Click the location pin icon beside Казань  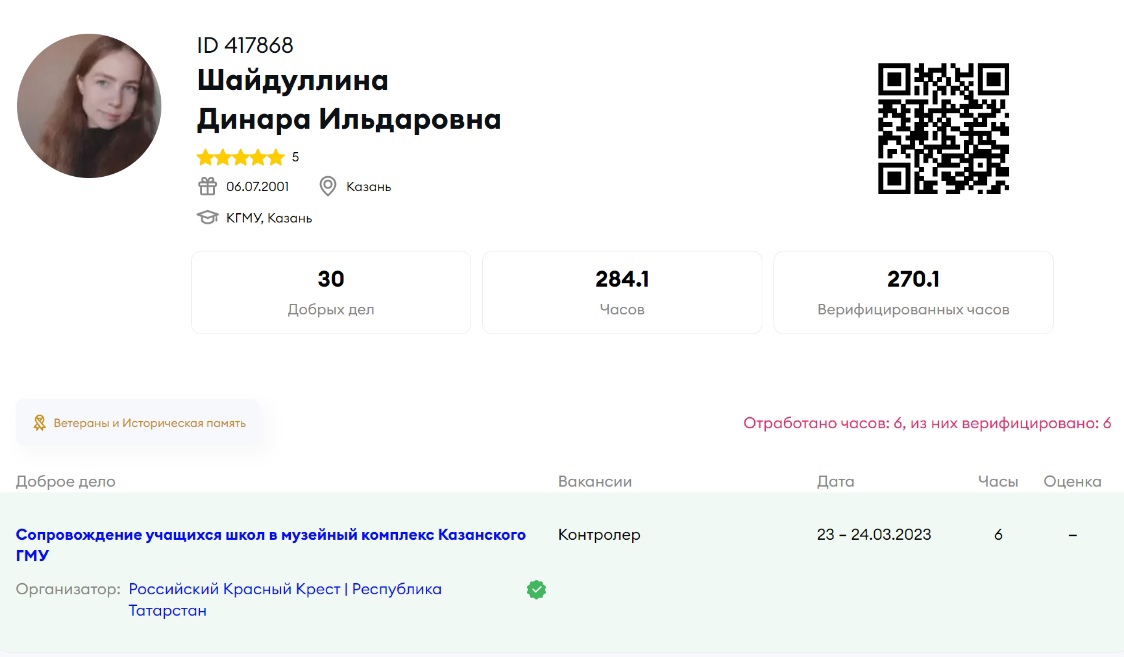click(x=327, y=186)
